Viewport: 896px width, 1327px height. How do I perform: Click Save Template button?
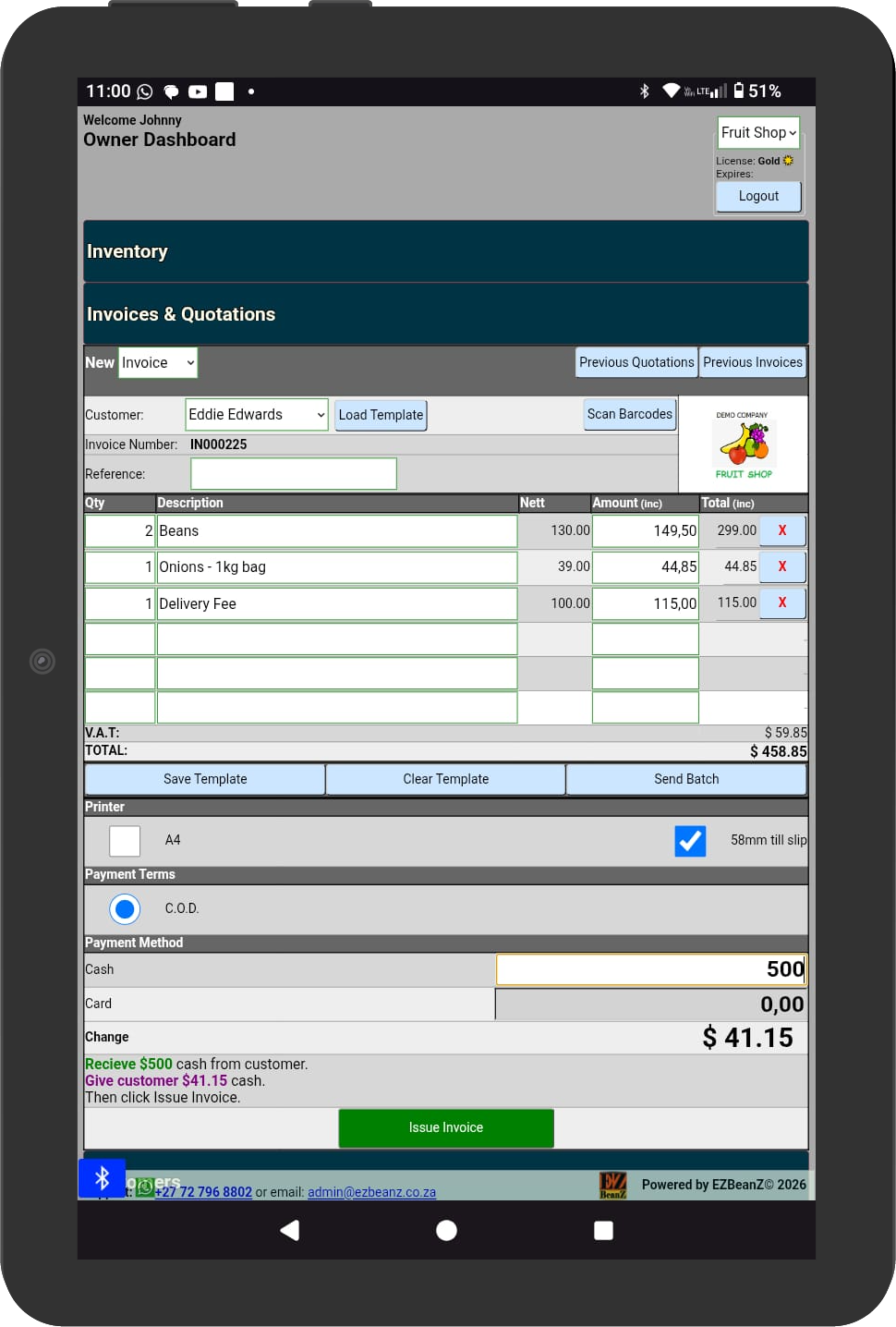coord(205,779)
